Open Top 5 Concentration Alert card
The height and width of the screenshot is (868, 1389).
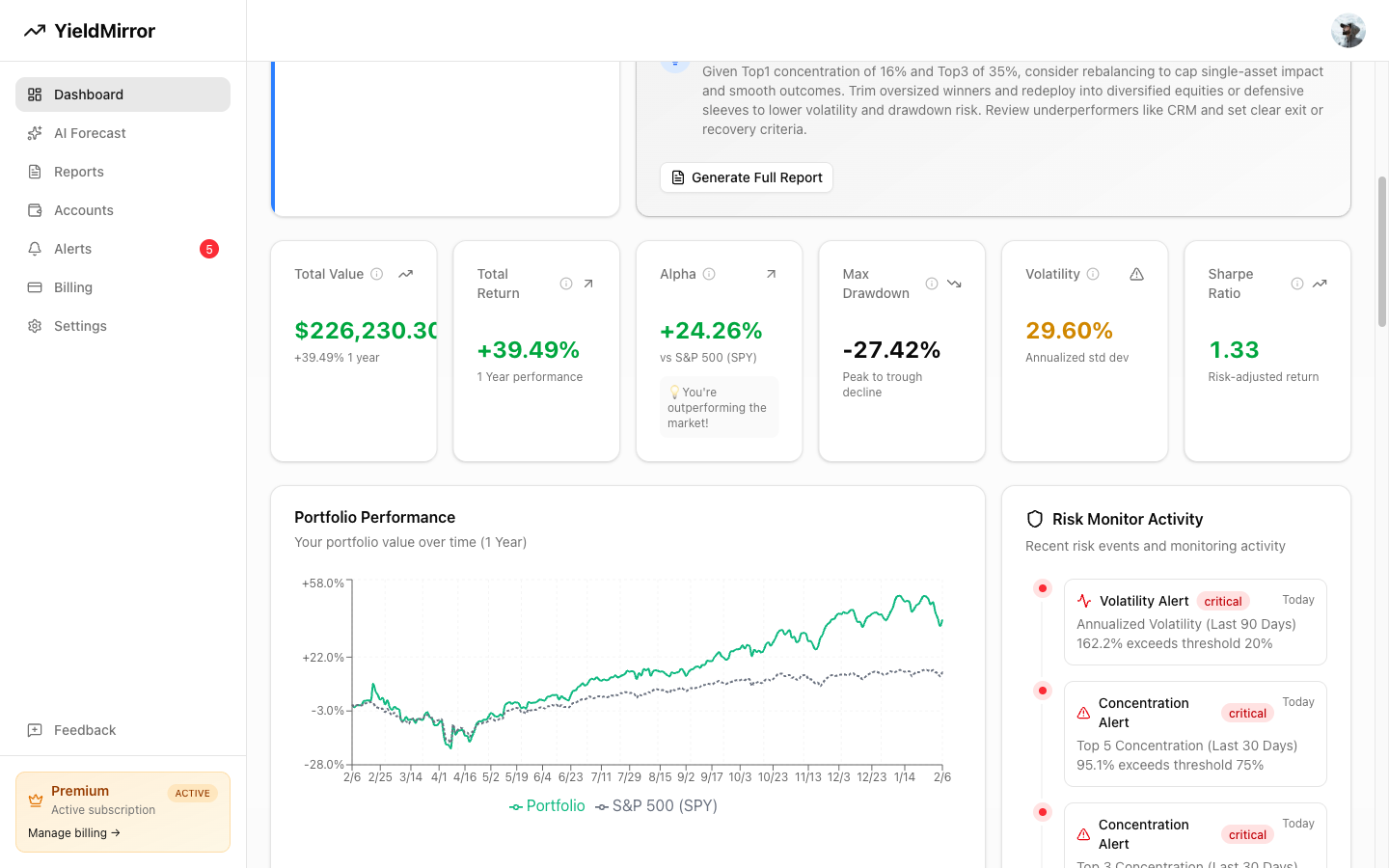point(1195,734)
